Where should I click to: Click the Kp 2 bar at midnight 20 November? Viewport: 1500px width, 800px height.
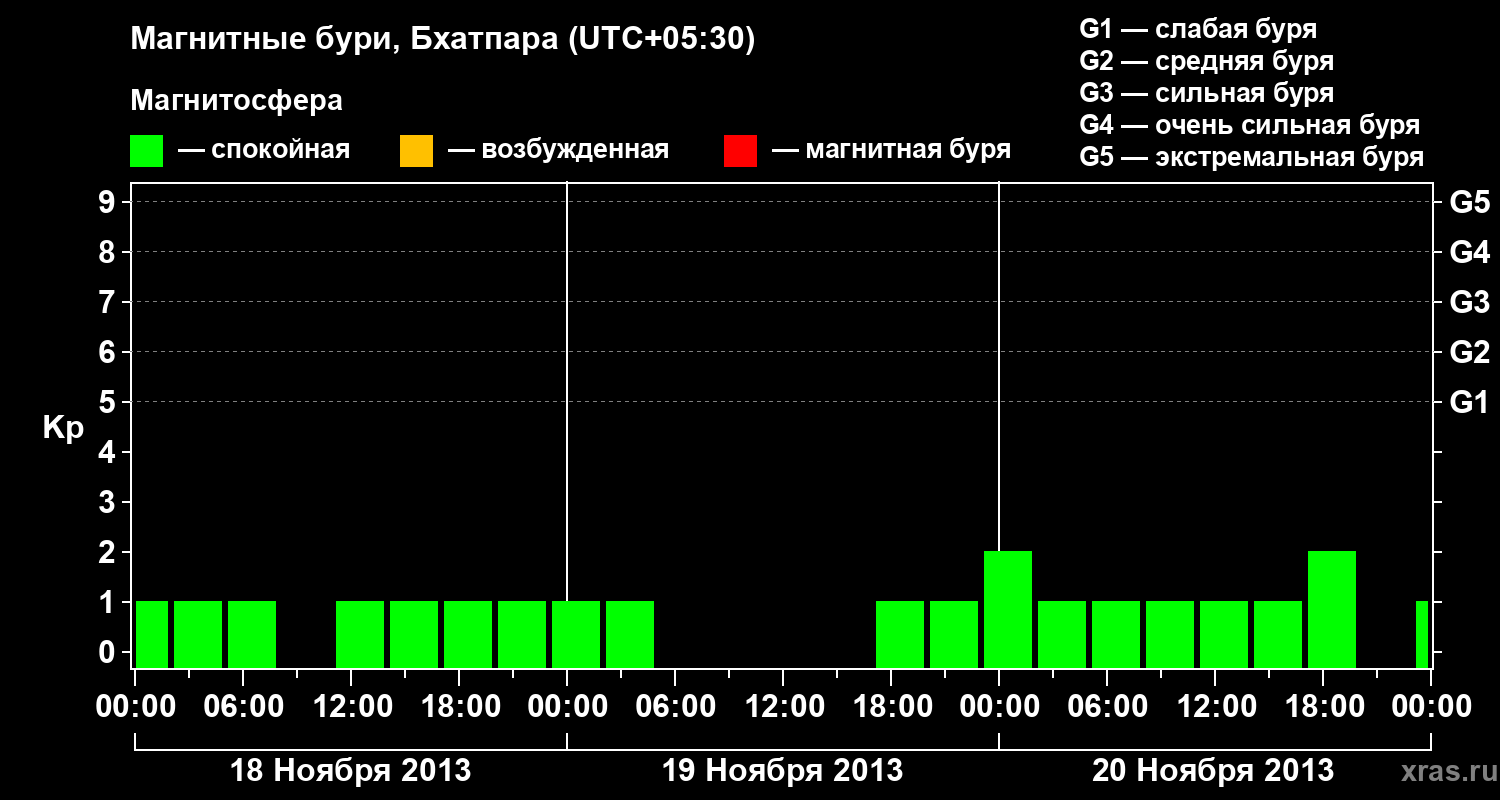1008,609
